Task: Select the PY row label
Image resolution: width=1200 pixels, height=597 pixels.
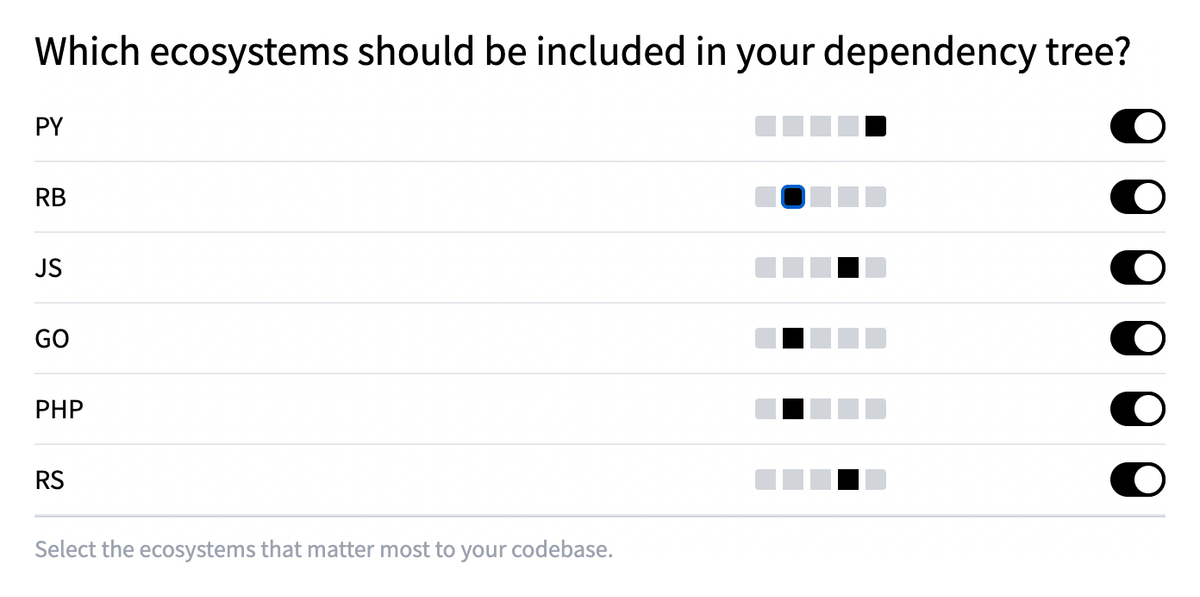Action: click(49, 126)
